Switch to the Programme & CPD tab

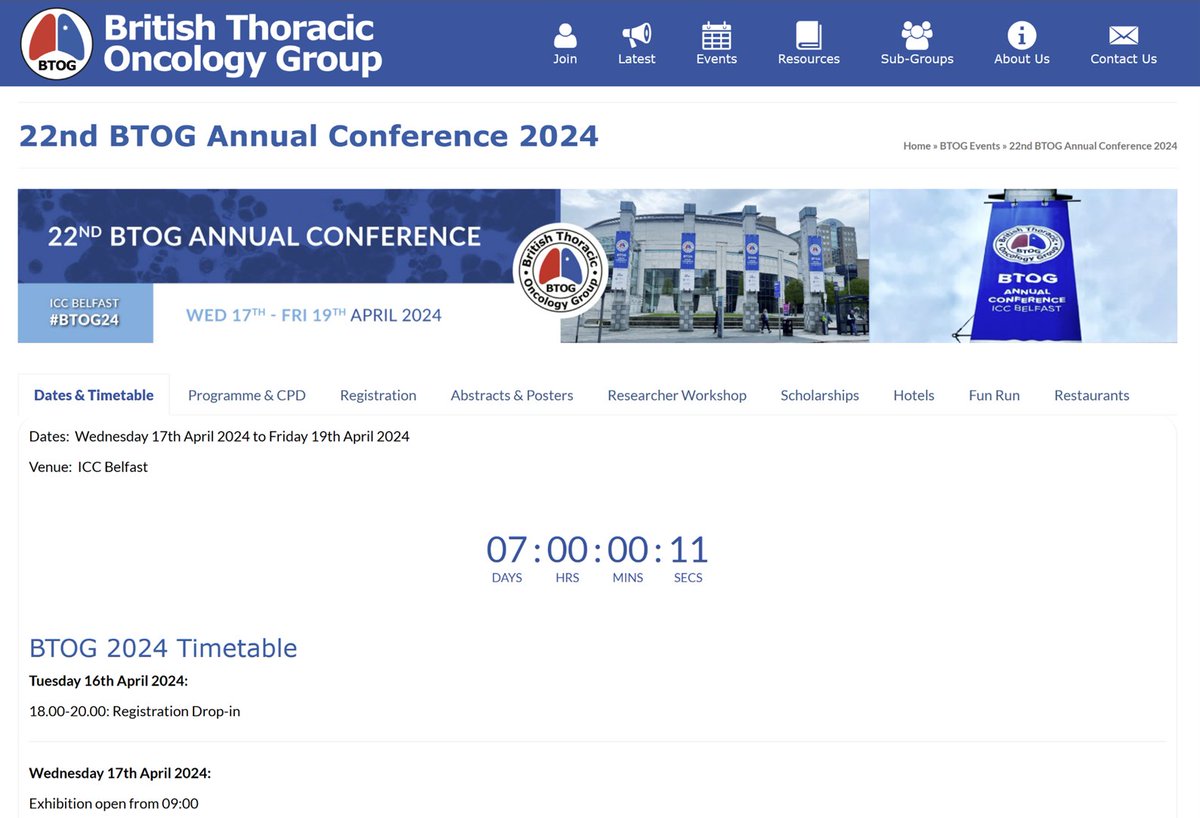click(247, 395)
